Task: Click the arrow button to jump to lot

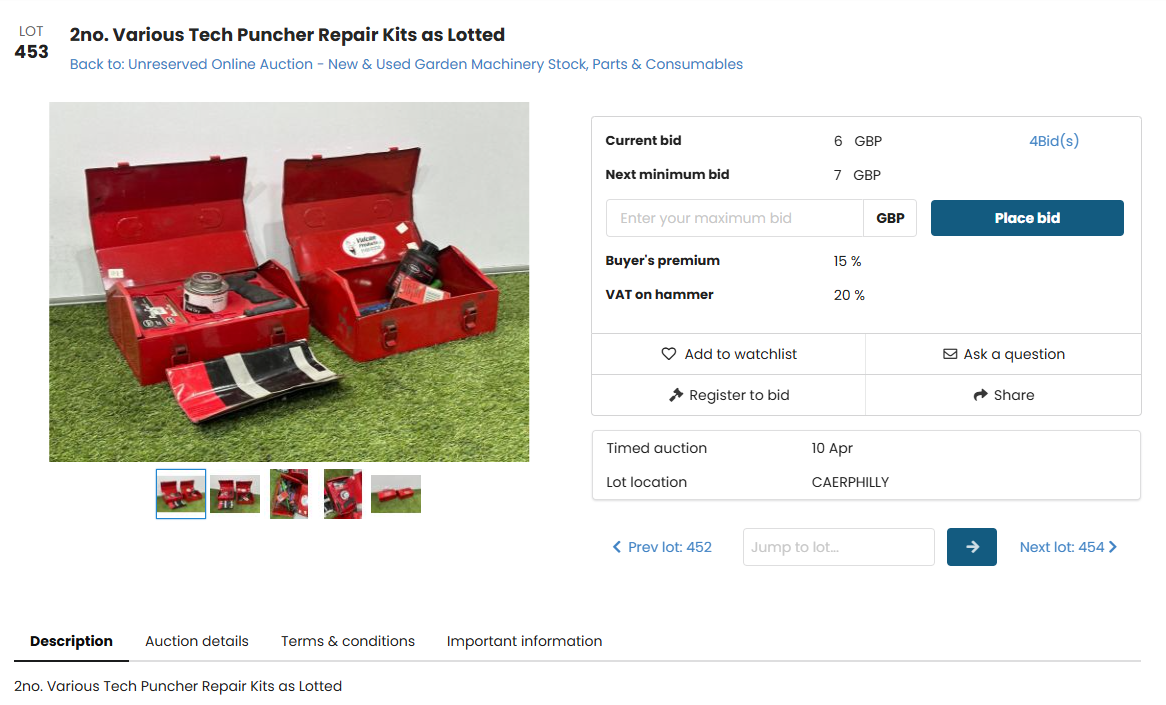Action: [x=971, y=547]
